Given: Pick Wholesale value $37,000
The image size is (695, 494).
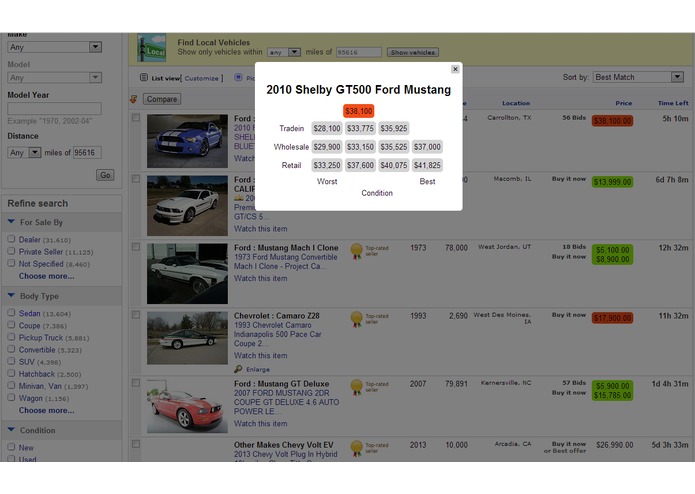Looking at the screenshot, I should click(x=427, y=147).
